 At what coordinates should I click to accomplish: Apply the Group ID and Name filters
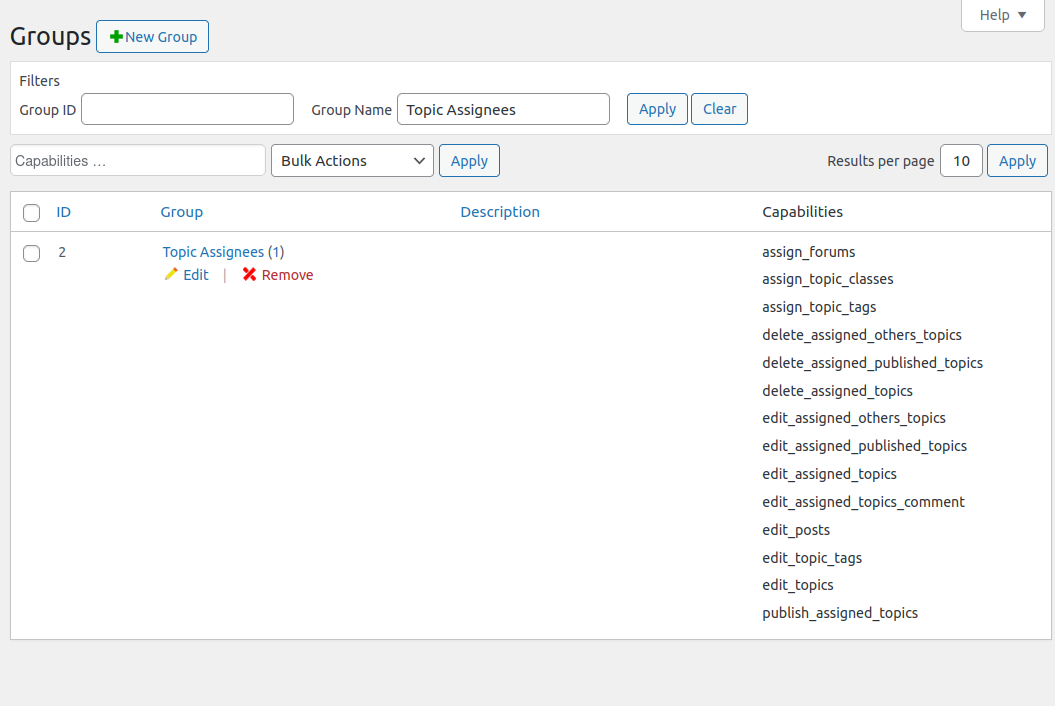[x=657, y=109]
